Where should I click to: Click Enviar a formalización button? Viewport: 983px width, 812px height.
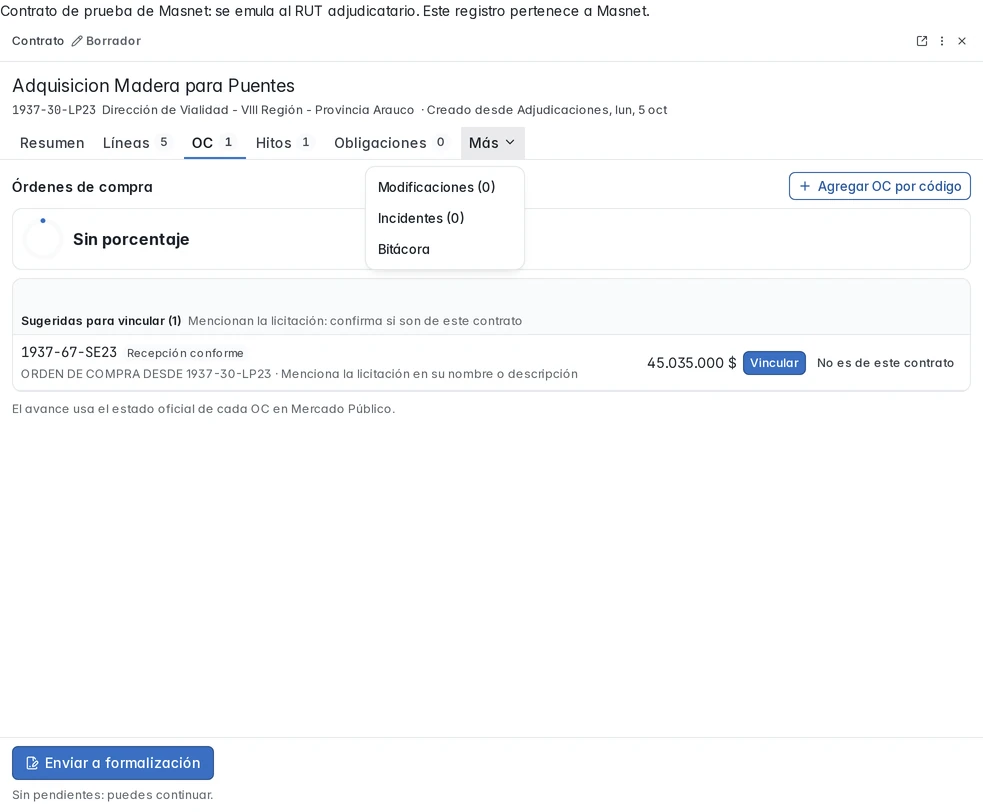coord(113,763)
